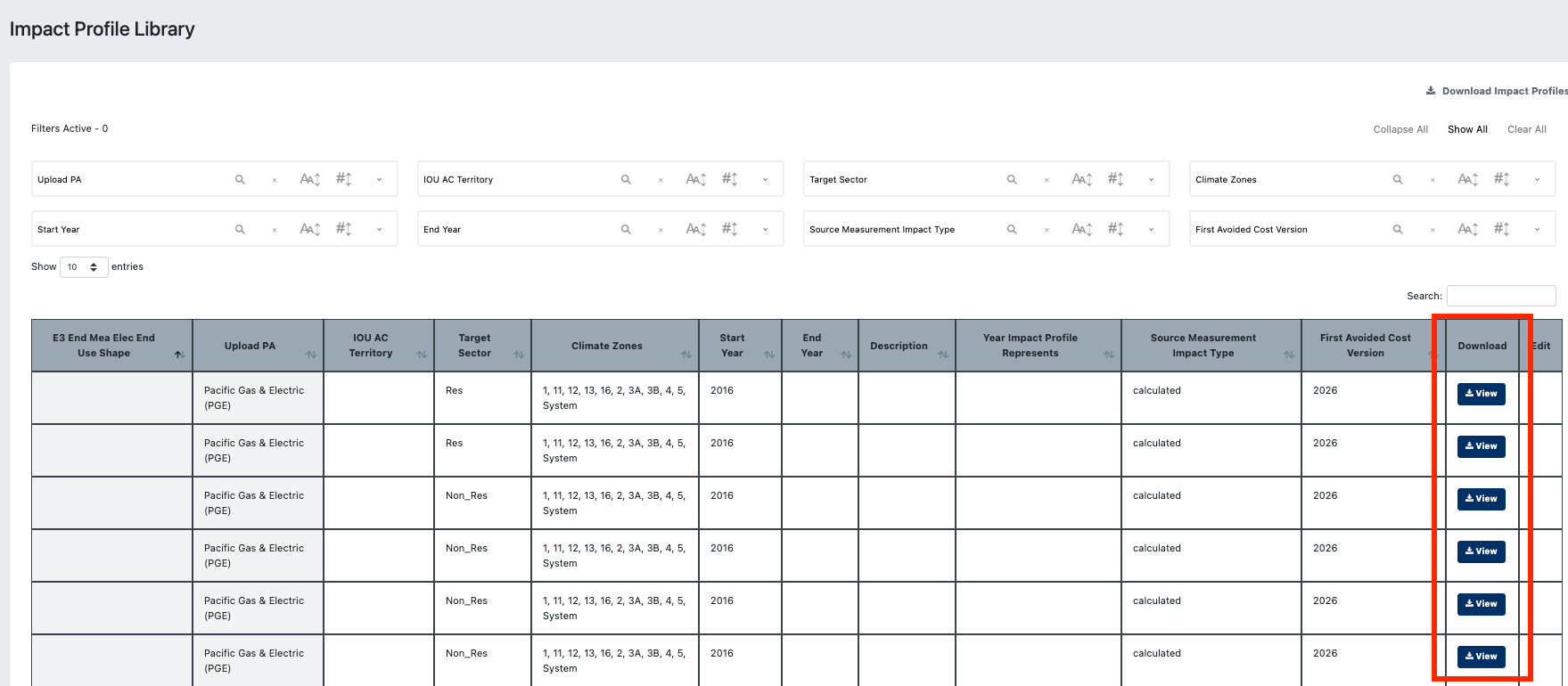Sort table by Upload PA column header
The image size is (1568, 686).
click(x=258, y=346)
